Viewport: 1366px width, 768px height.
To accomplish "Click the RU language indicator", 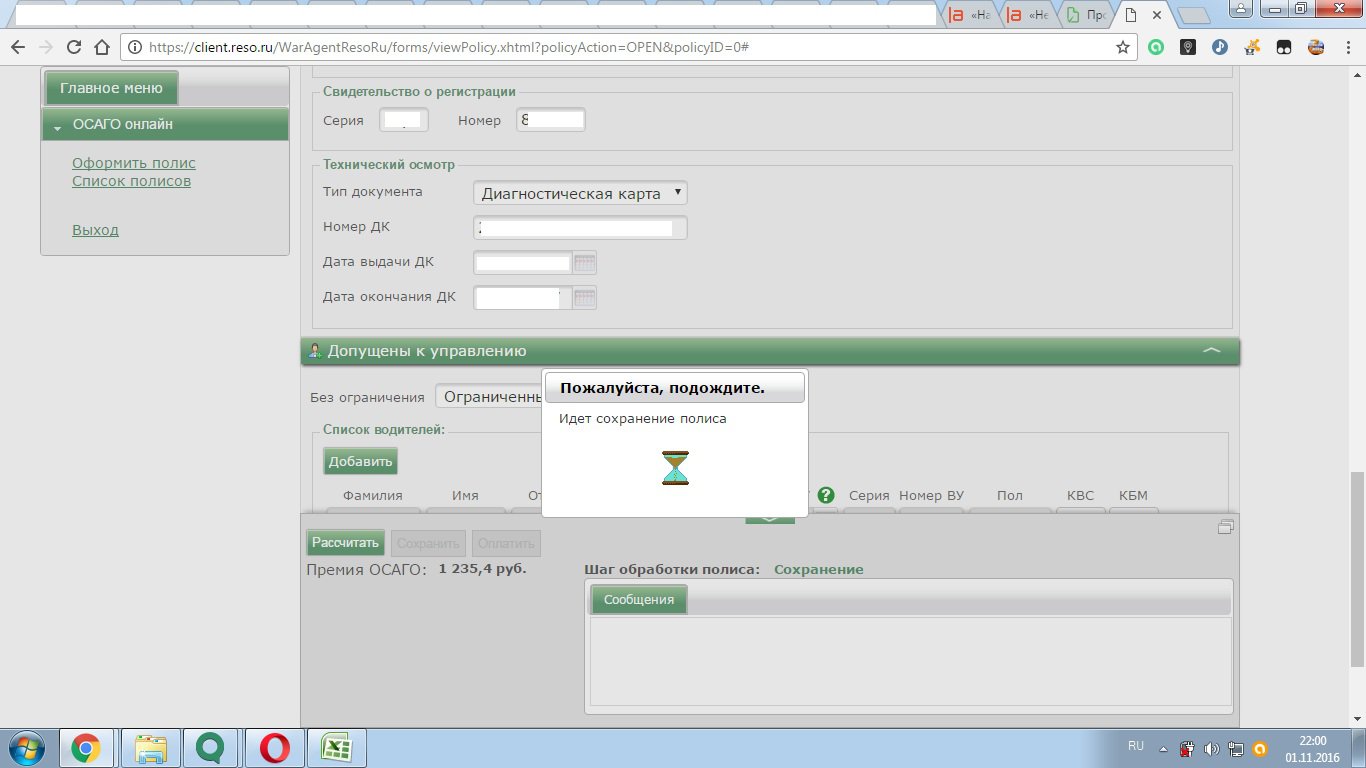I will (x=1136, y=746).
